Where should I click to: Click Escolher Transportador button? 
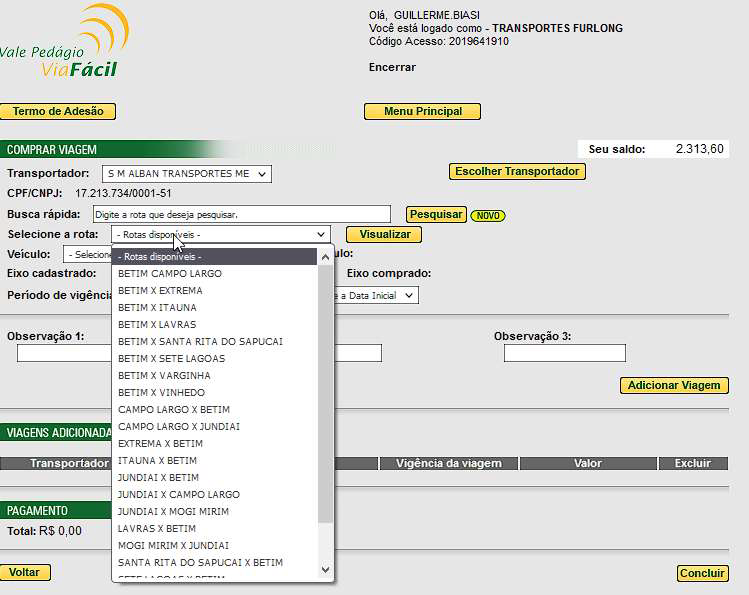tap(516, 171)
